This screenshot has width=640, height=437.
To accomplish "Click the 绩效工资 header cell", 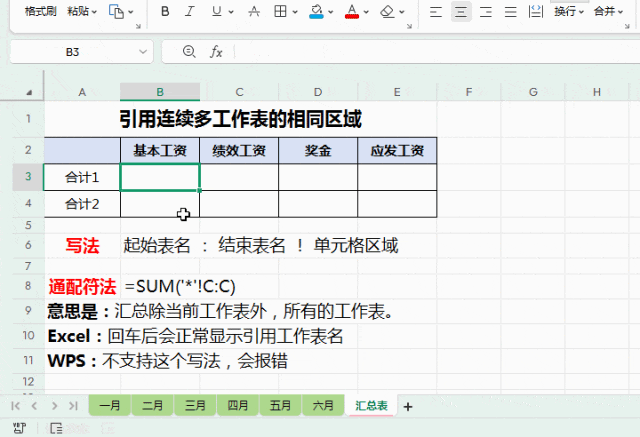I will pyautogui.click(x=239, y=151).
